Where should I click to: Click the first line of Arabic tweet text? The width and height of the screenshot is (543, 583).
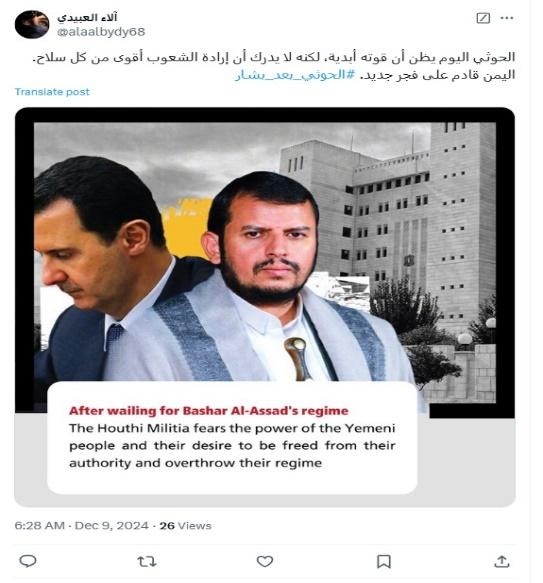click(x=274, y=57)
